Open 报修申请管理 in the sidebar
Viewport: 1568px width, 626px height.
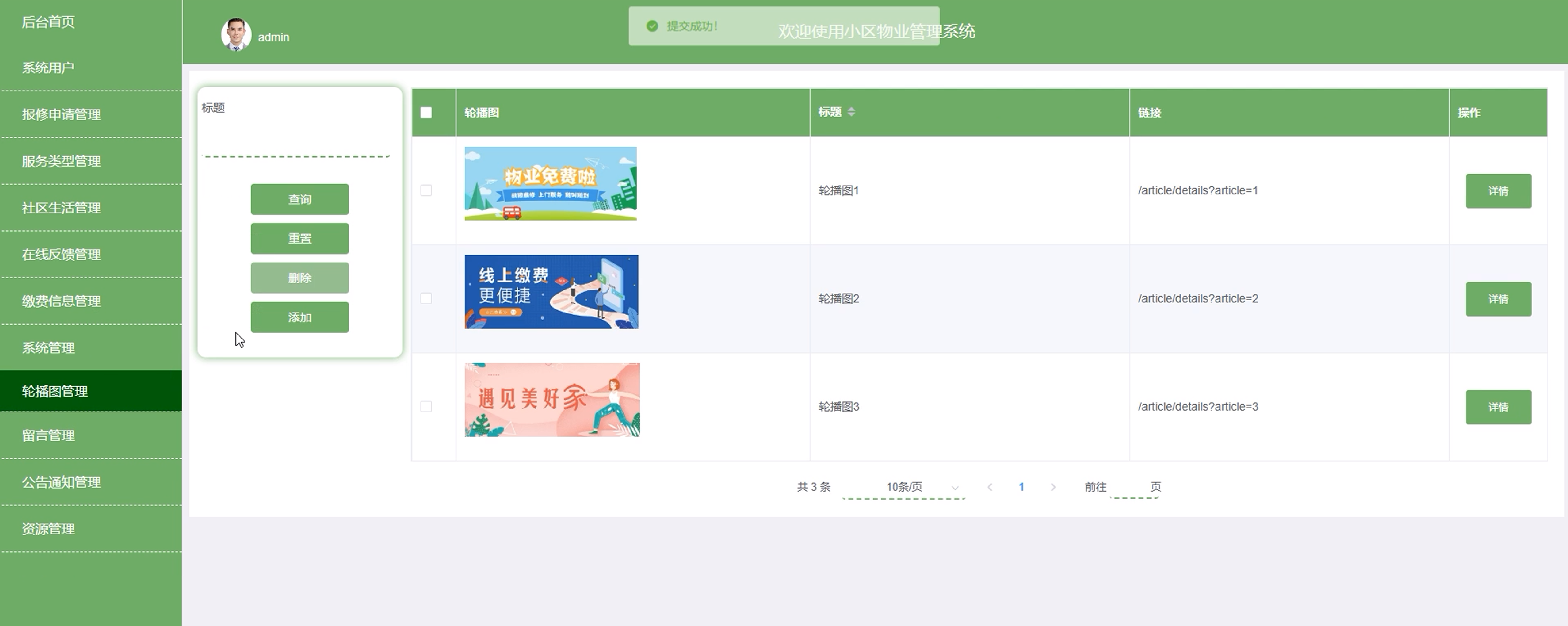click(61, 114)
